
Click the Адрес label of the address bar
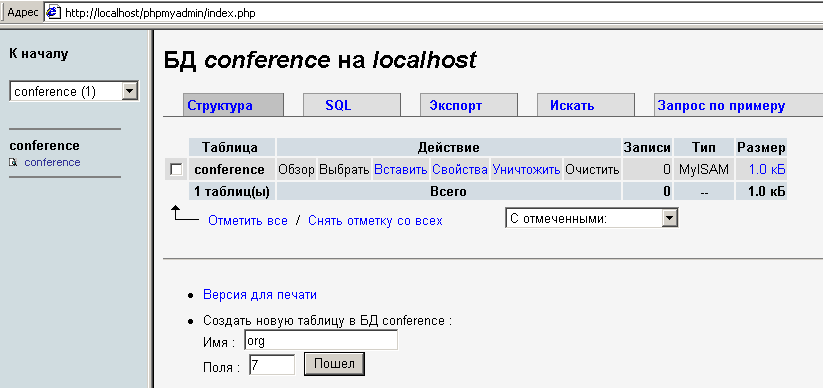click(x=23, y=13)
